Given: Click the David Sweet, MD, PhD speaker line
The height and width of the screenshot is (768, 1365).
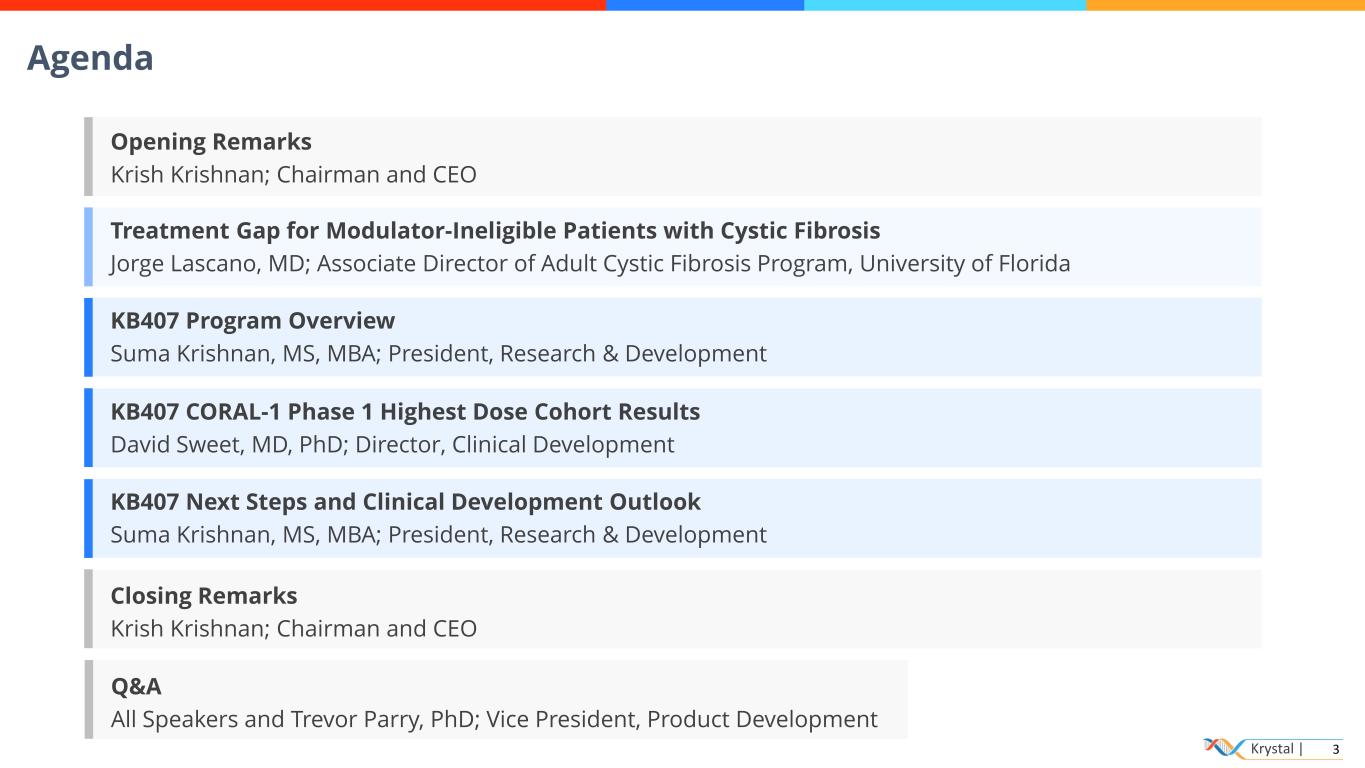Looking at the screenshot, I should (392, 445).
